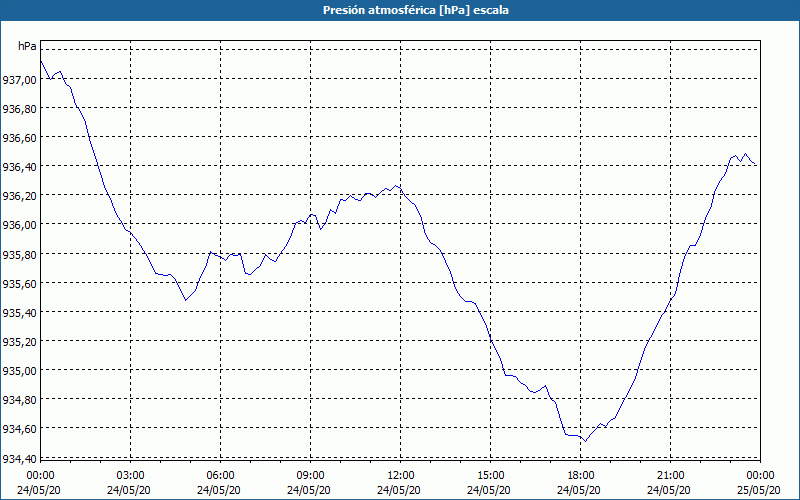This screenshot has width=800, height=500.
Task: Click the 936,20 y-axis label
Action: (19, 196)
